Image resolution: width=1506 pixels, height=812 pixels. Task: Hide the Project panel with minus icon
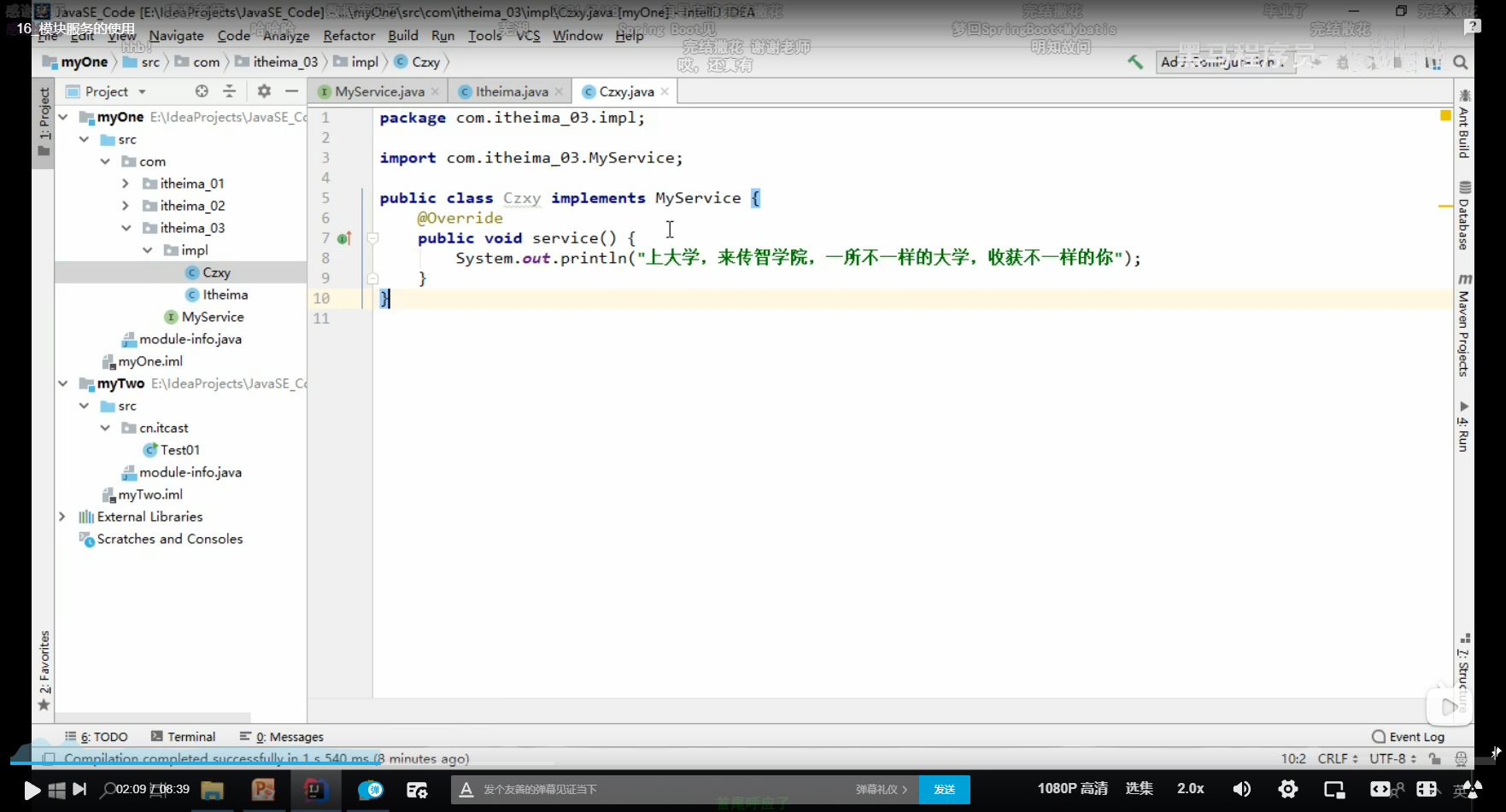(x=291, y=91)
